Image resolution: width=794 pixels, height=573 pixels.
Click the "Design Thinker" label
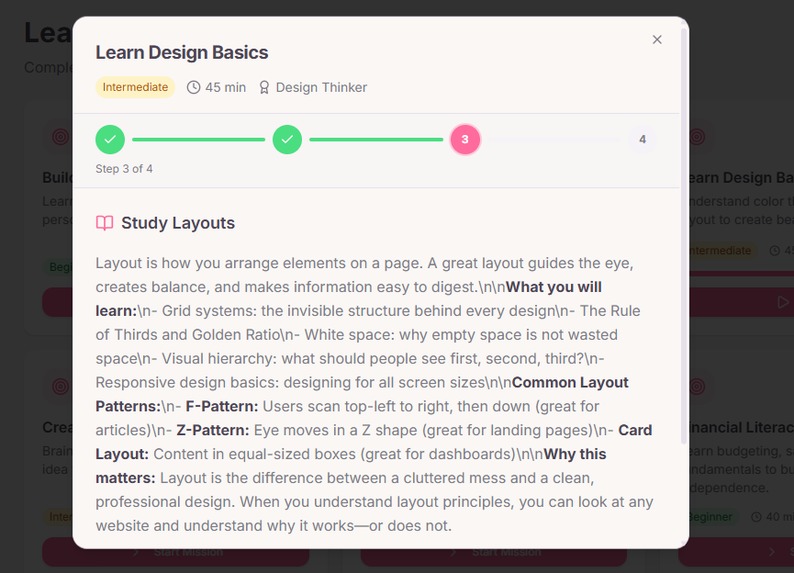point(321,88)
